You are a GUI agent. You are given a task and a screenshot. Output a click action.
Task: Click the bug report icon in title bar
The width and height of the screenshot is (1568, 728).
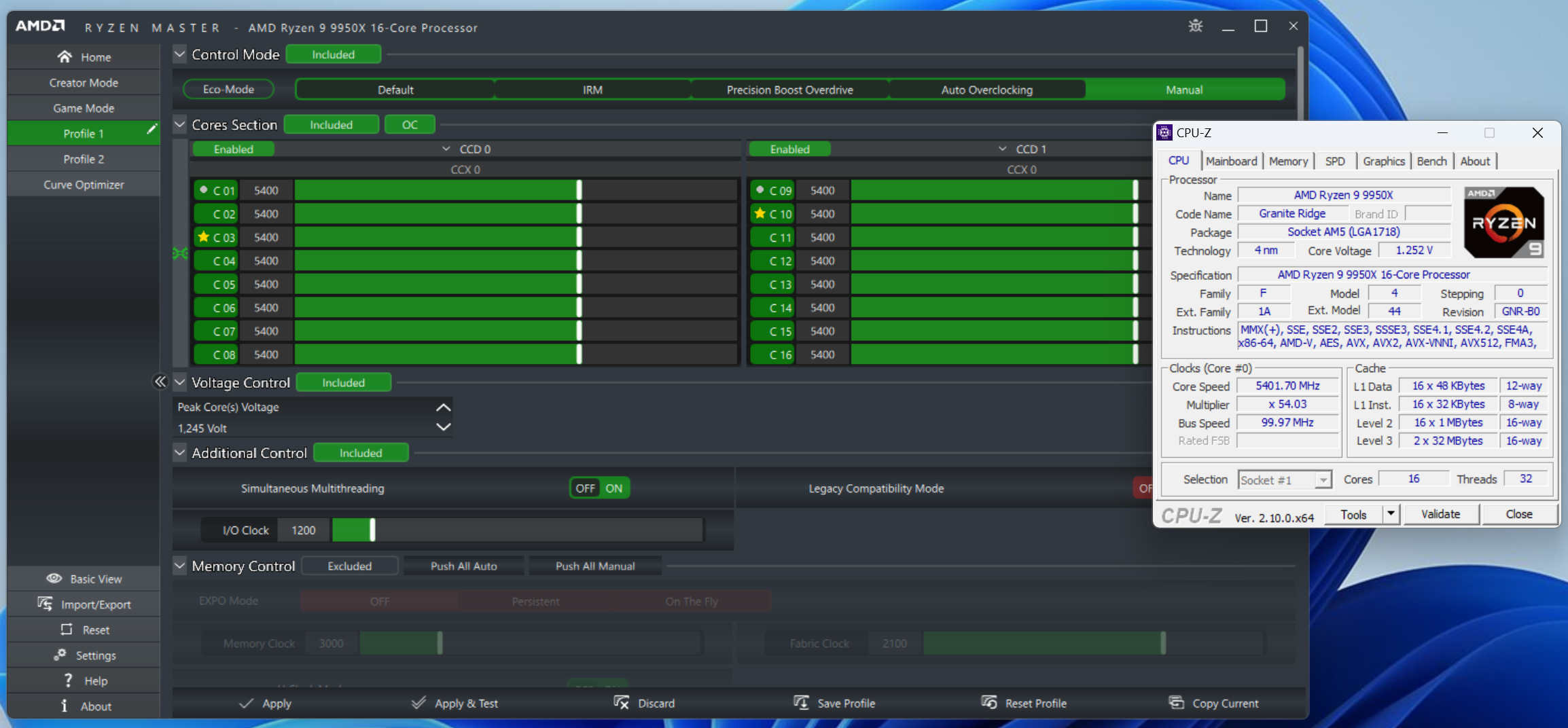pyautogui.click(x=1196, y=26)
